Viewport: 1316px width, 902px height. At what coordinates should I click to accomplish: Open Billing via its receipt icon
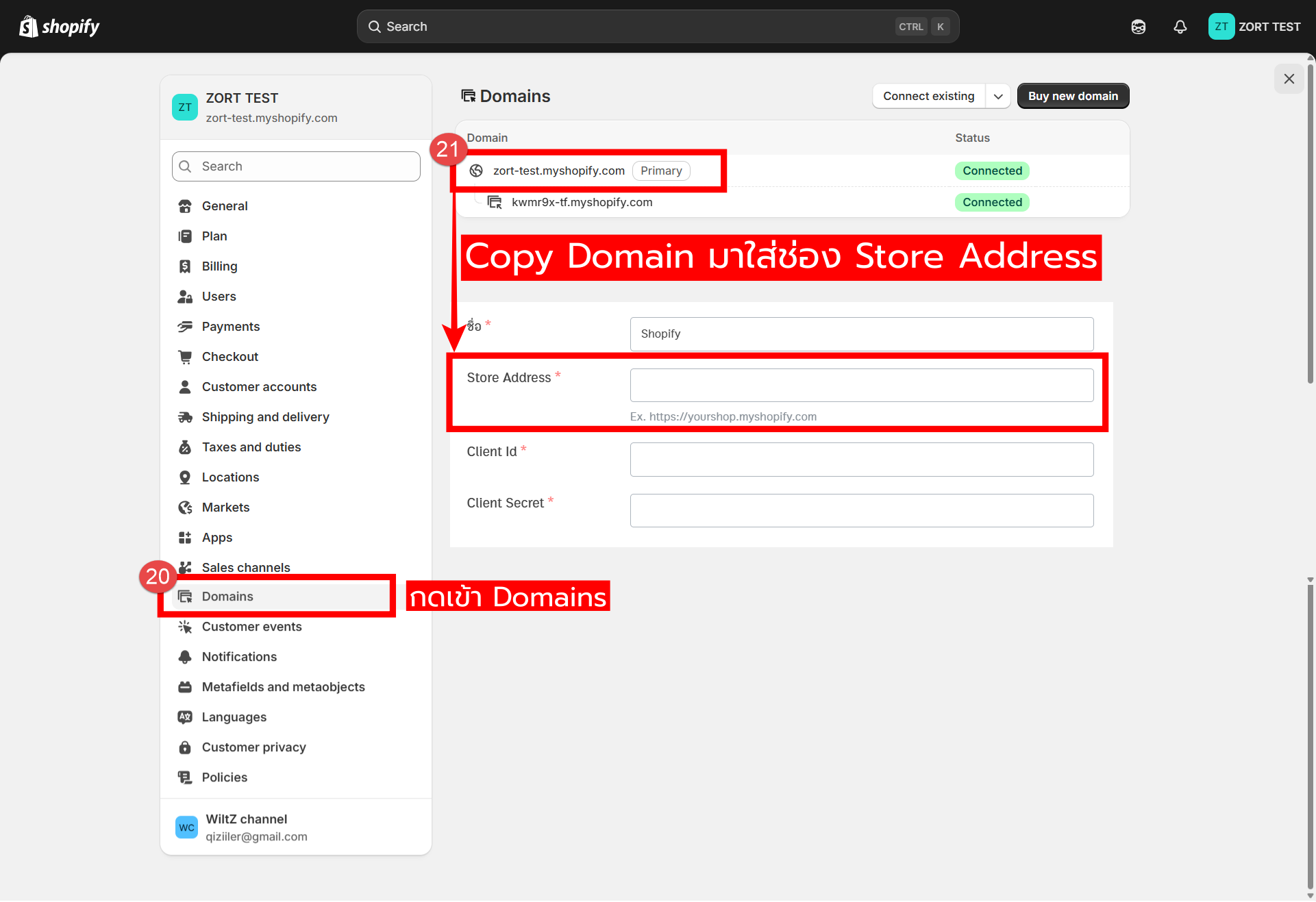[x=185, y=266]
